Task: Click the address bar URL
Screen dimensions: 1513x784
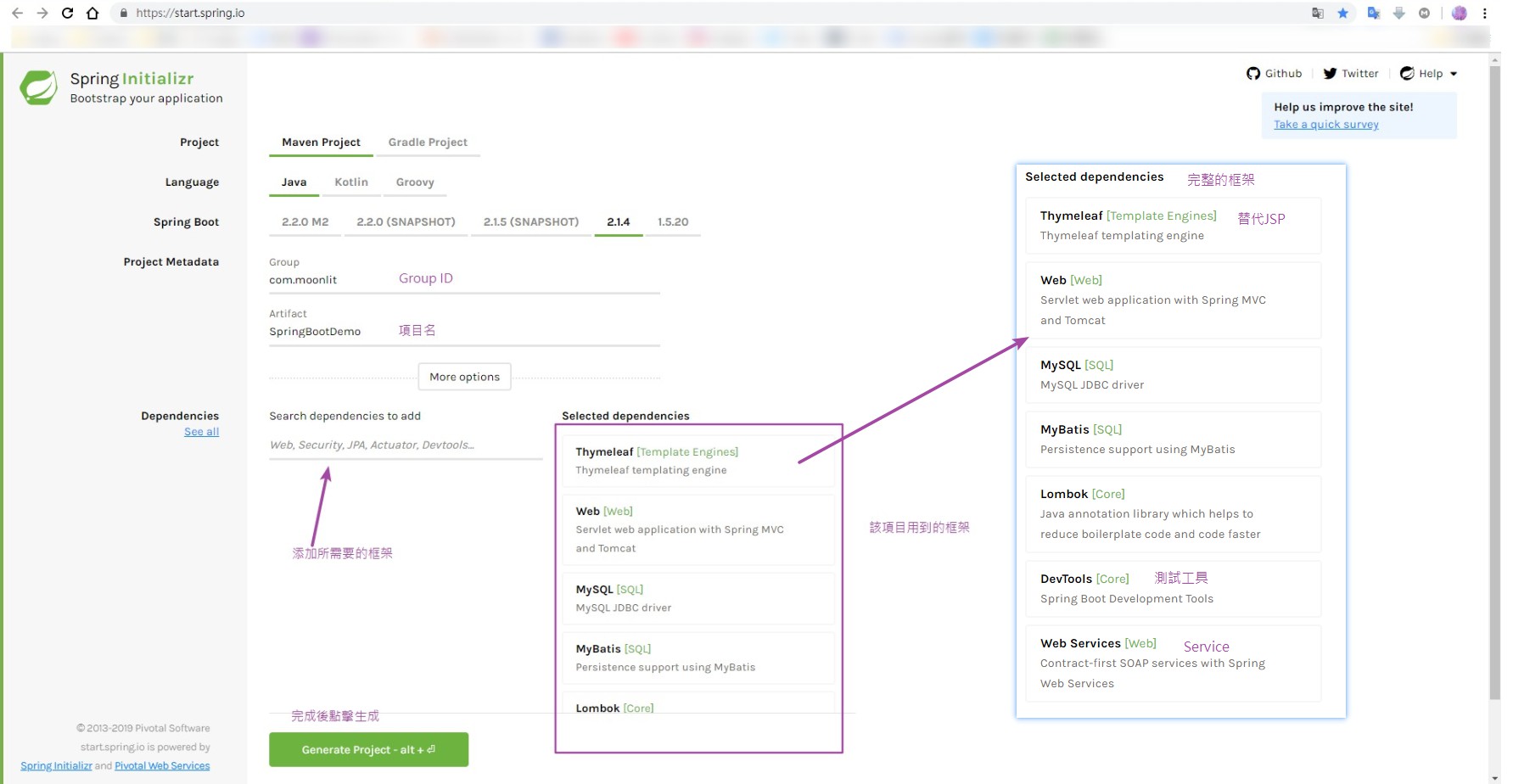Action: (x=190, y=13)
